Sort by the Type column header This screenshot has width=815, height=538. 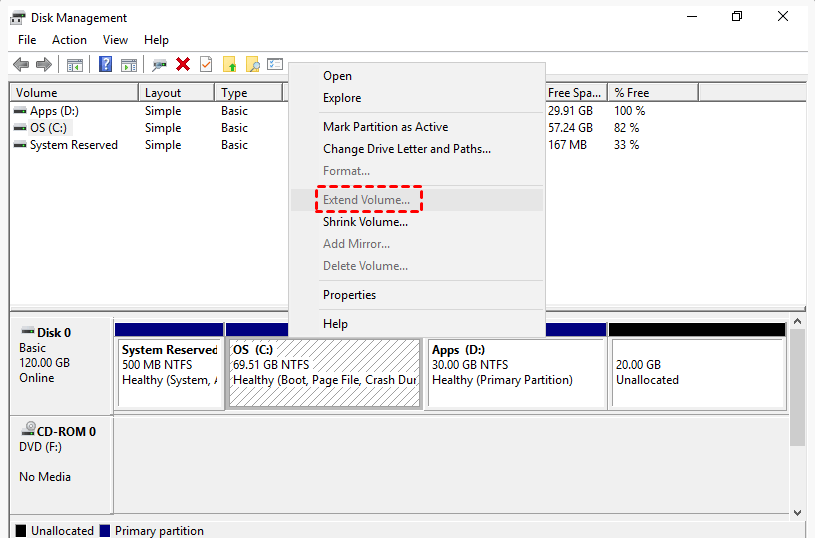pos(248,93)
